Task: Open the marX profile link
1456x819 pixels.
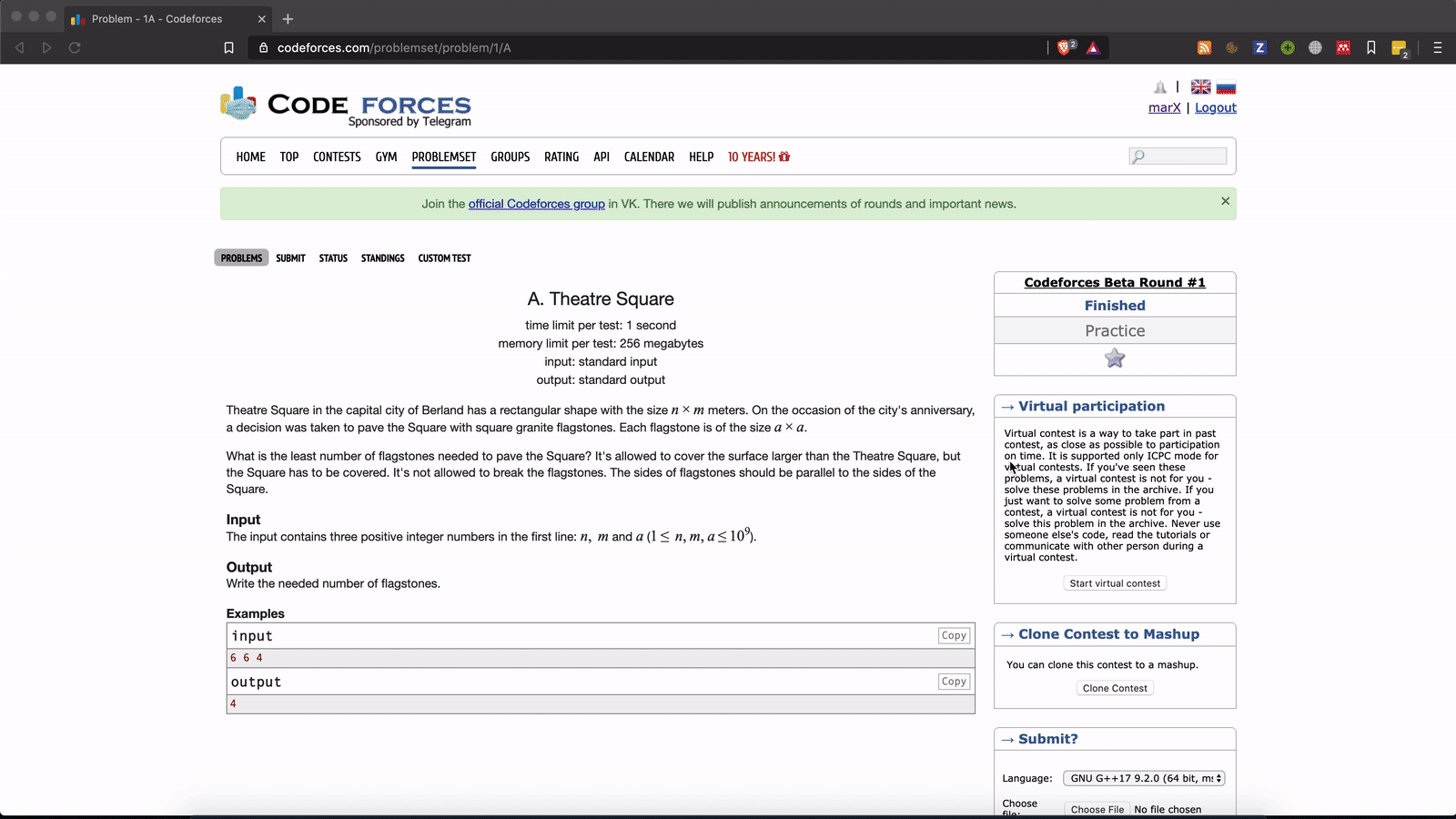Action: pos(1165,107)
